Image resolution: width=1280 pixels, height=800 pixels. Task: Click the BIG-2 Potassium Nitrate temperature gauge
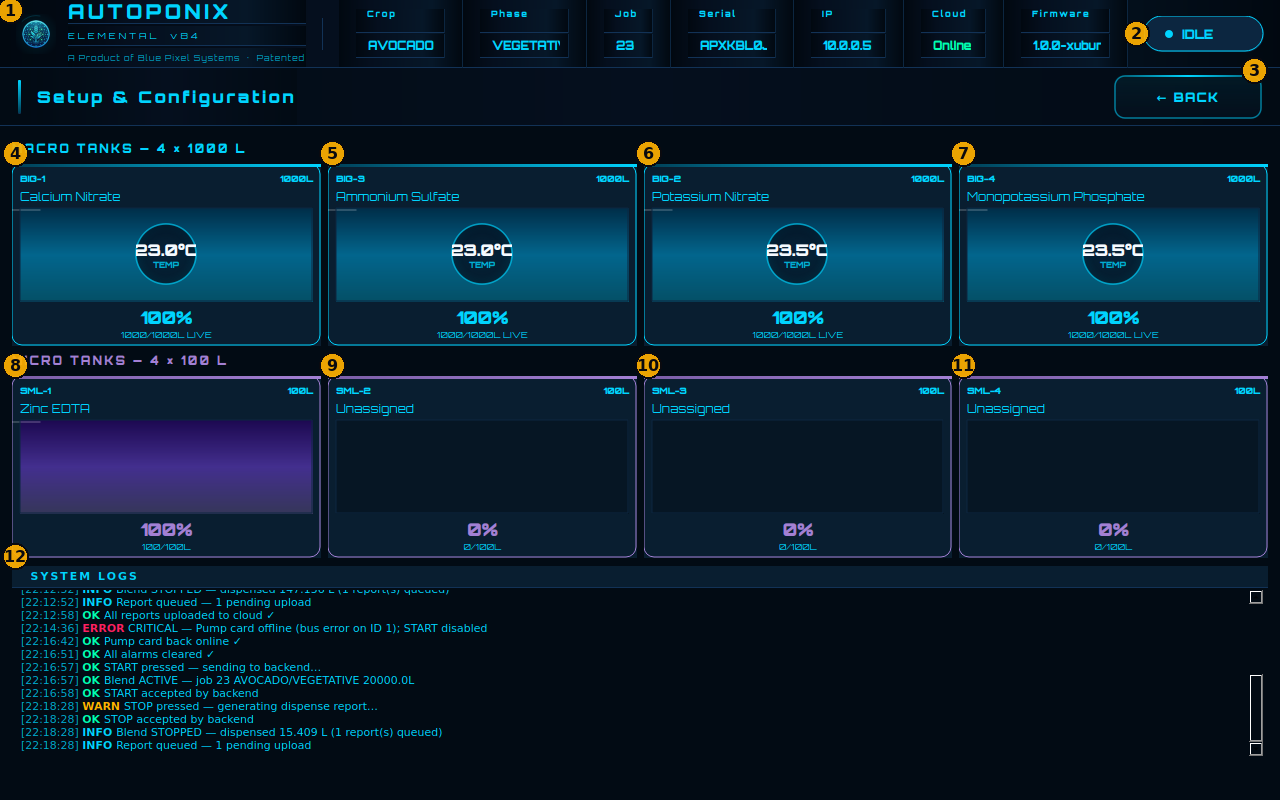coord(797,254)
